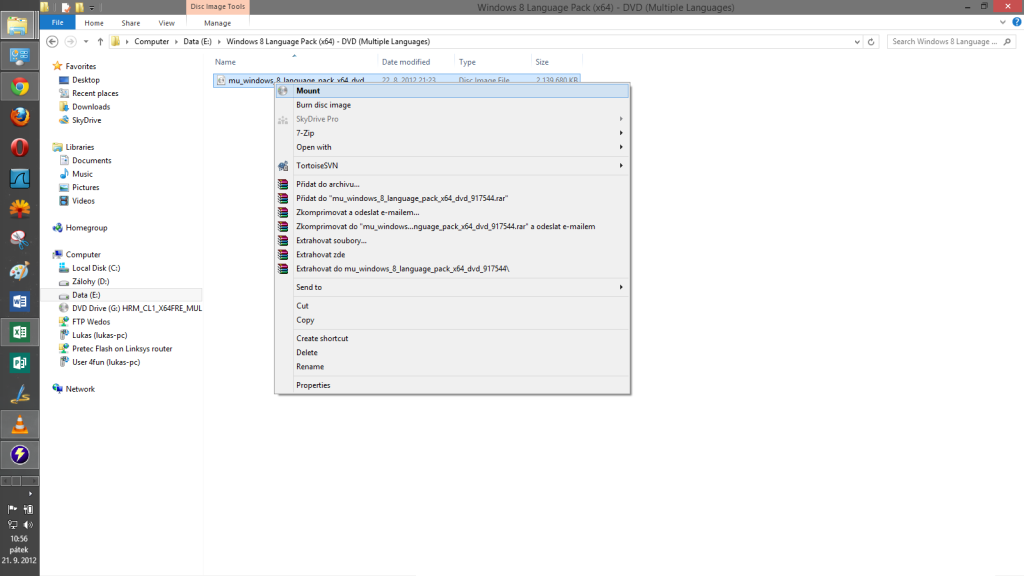The image size is (1024, 576).
Task: Click the DVD Drive (G:) disc icon
Action: click(63, 308)
